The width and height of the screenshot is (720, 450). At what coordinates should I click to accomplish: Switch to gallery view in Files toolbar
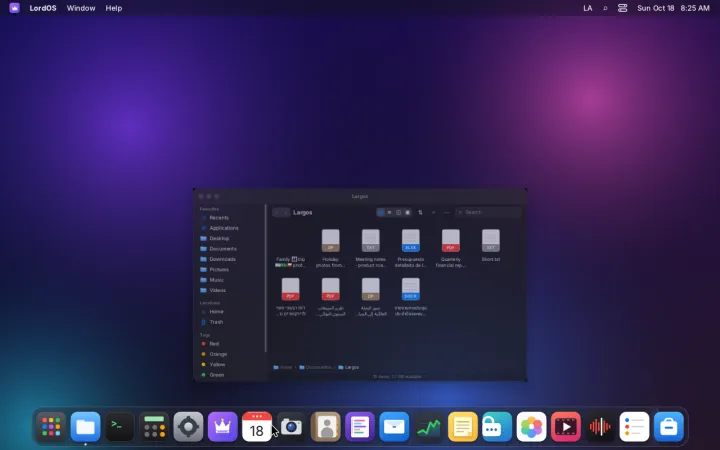407,212
